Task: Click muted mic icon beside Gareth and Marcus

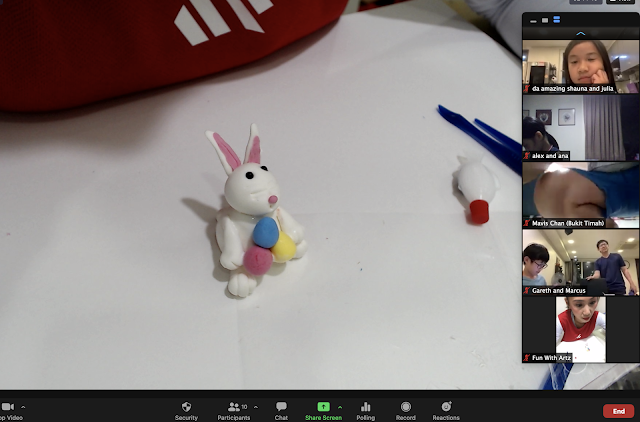Action: 527,291
